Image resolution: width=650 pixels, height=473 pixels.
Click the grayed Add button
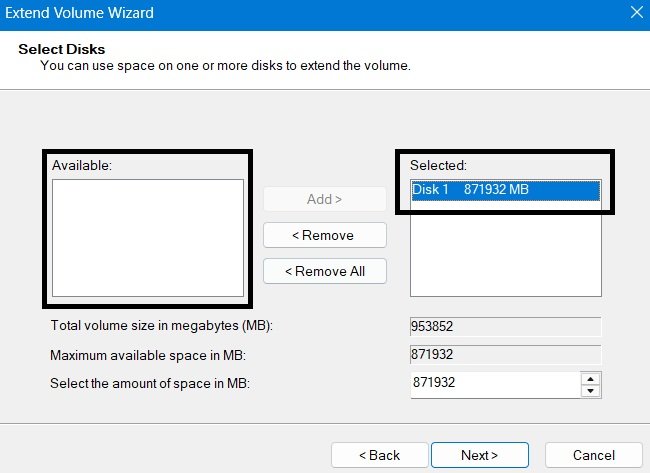coord(325,199)
